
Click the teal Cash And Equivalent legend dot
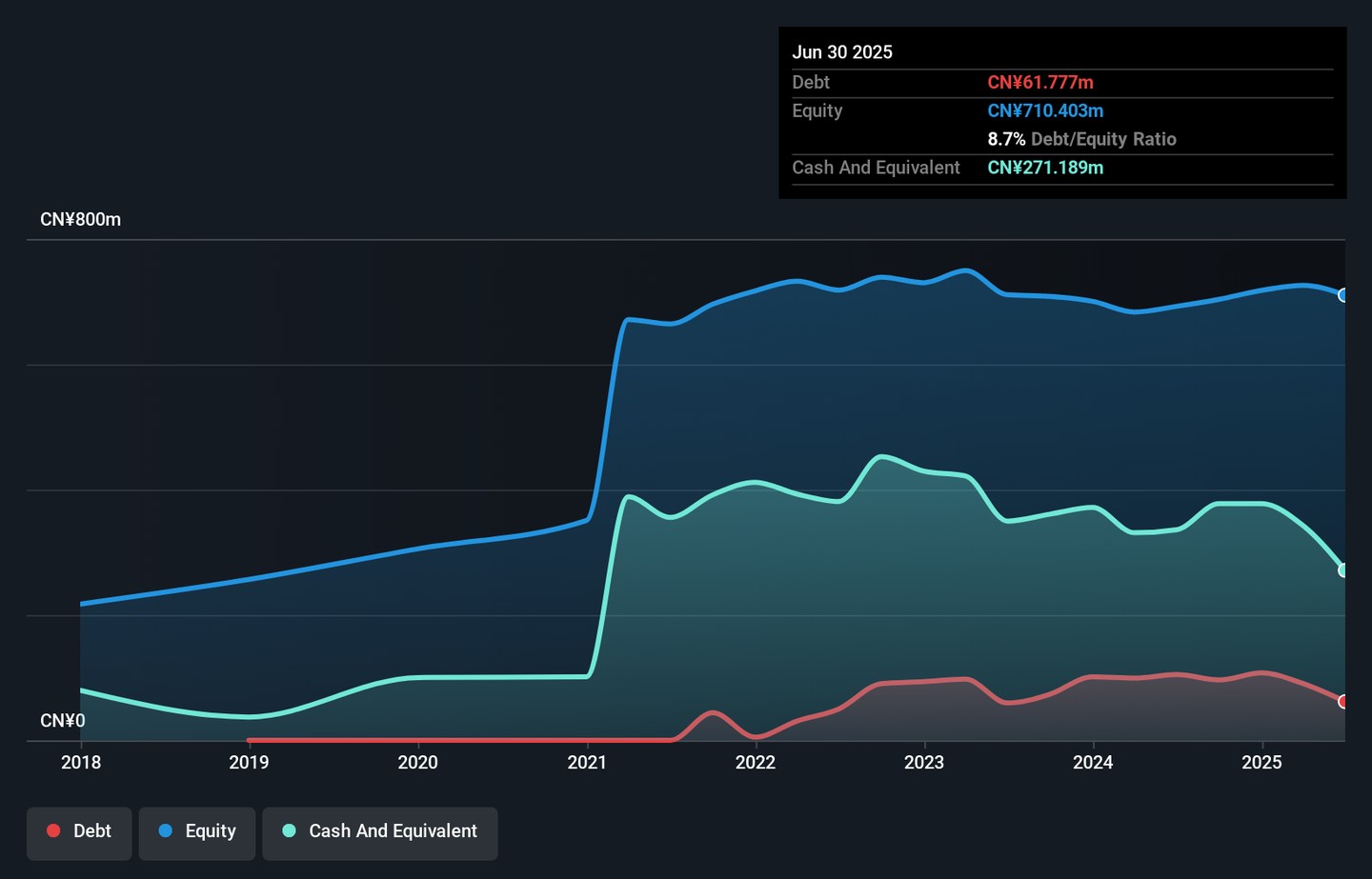(290, 830)
